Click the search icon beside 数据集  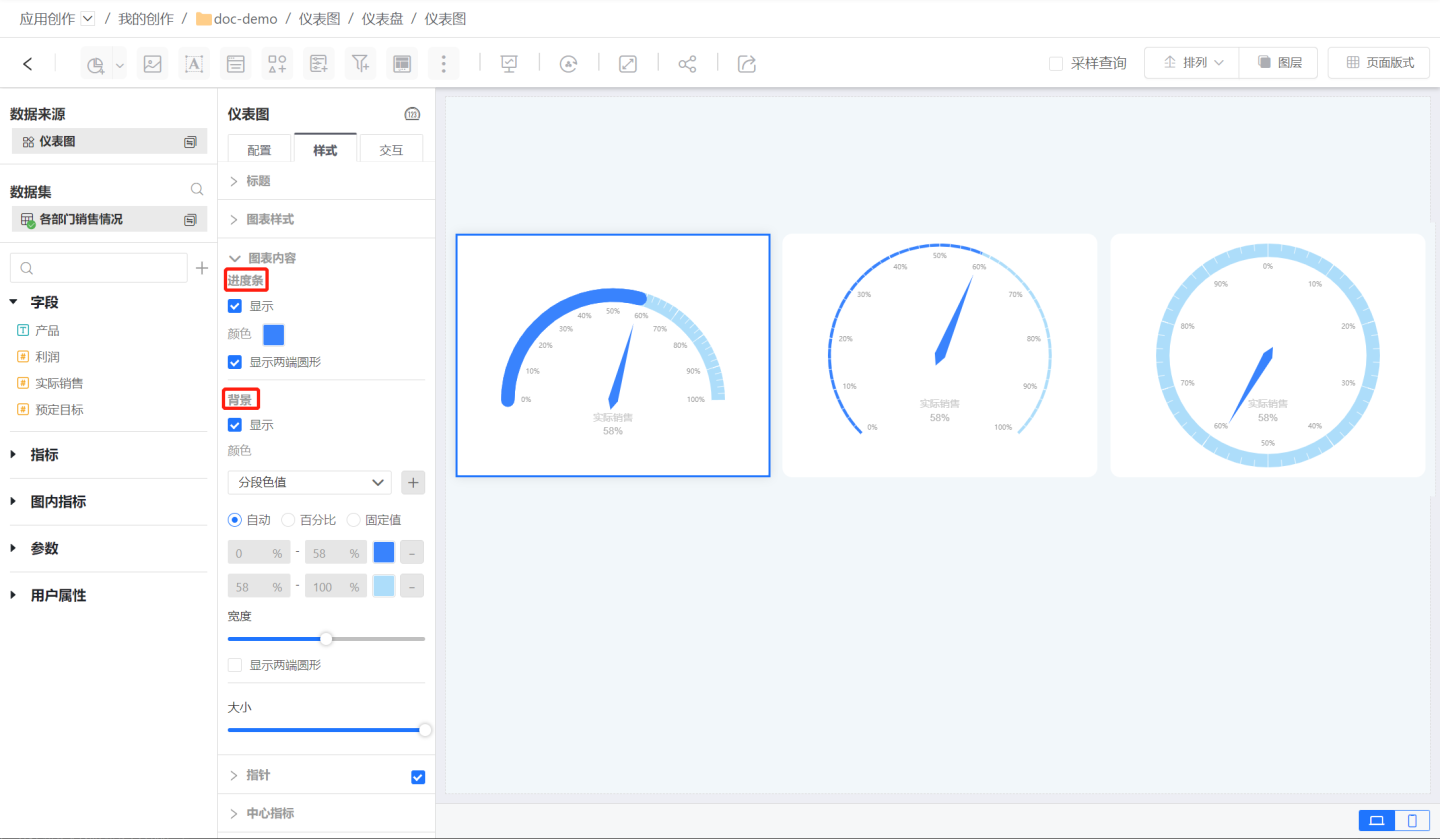coord(197,190)
